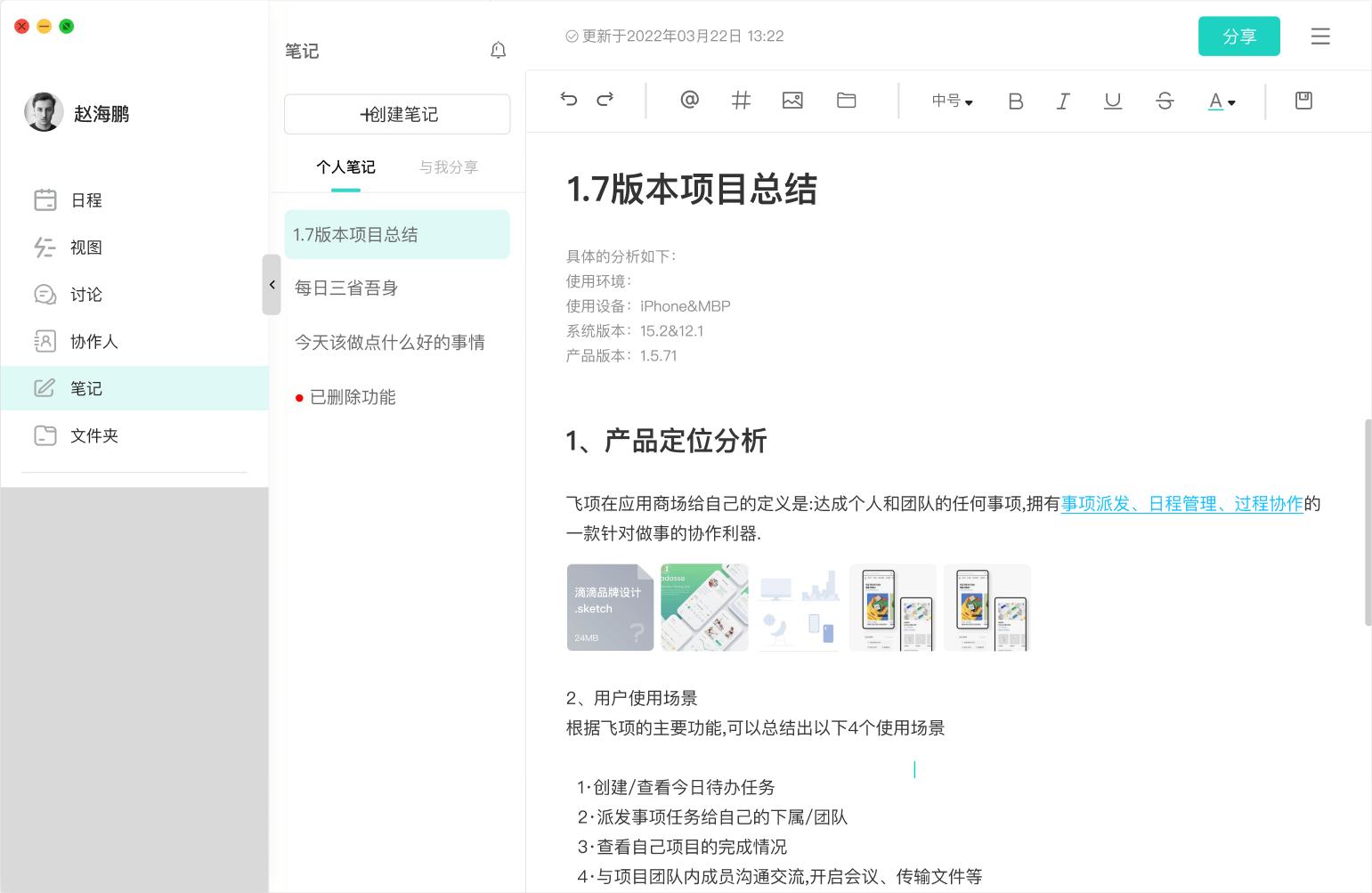Insert a hashtag with # icon
This screenshot has width=1372, height=893.
point(741,100)
